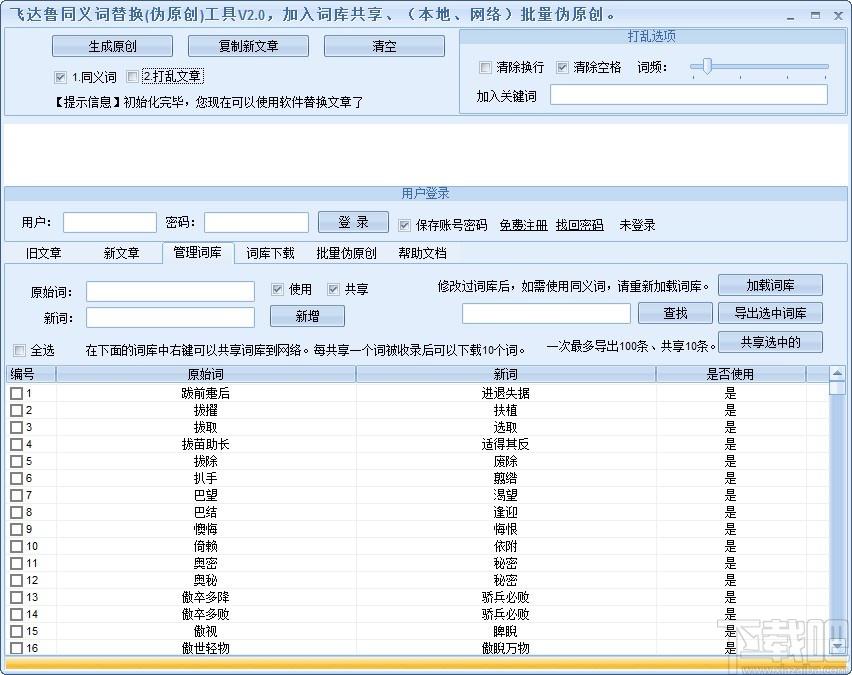Focus the 加入关键词 input field
The height and width of the screenshot is (675, 852).
point(688,95)
